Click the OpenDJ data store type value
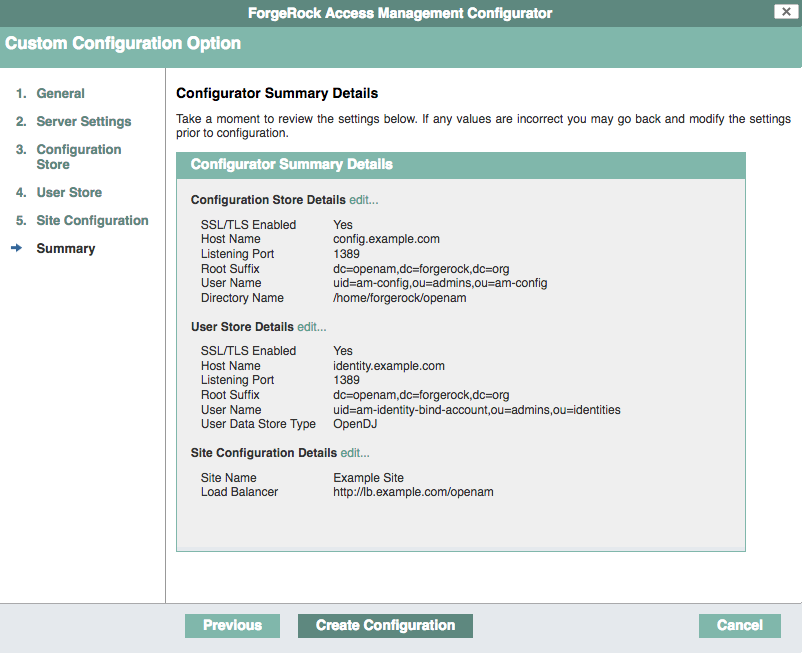 pos(355,424)
